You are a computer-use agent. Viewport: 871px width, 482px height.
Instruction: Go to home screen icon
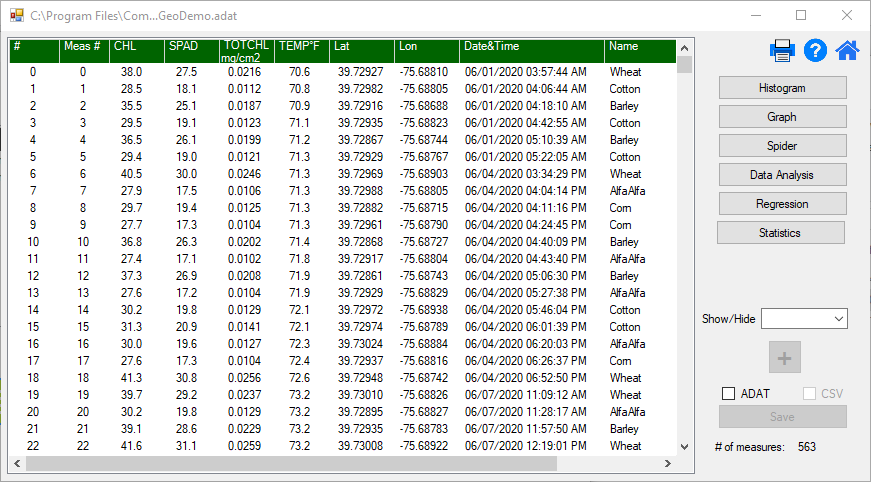(x=847, y=50)
